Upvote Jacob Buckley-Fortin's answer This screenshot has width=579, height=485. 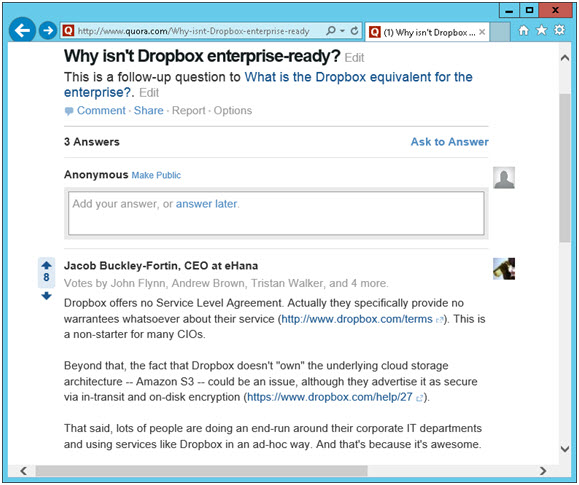tap(46, 265)
